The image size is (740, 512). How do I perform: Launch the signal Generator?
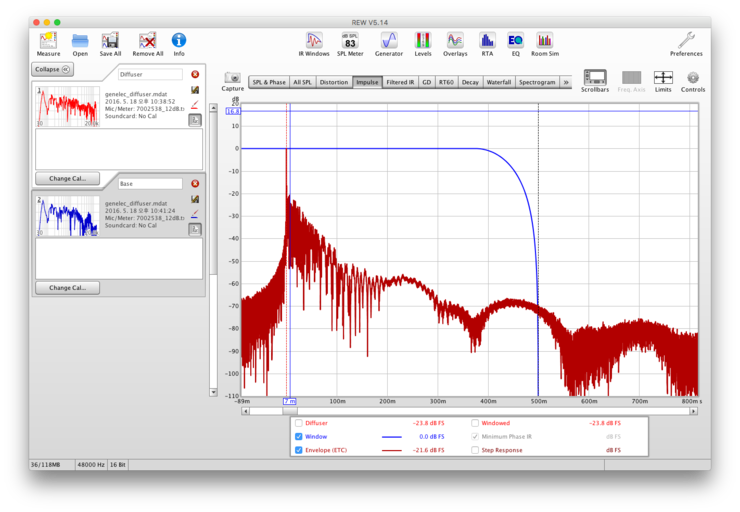pyautogui.click(x=389, y=42)
